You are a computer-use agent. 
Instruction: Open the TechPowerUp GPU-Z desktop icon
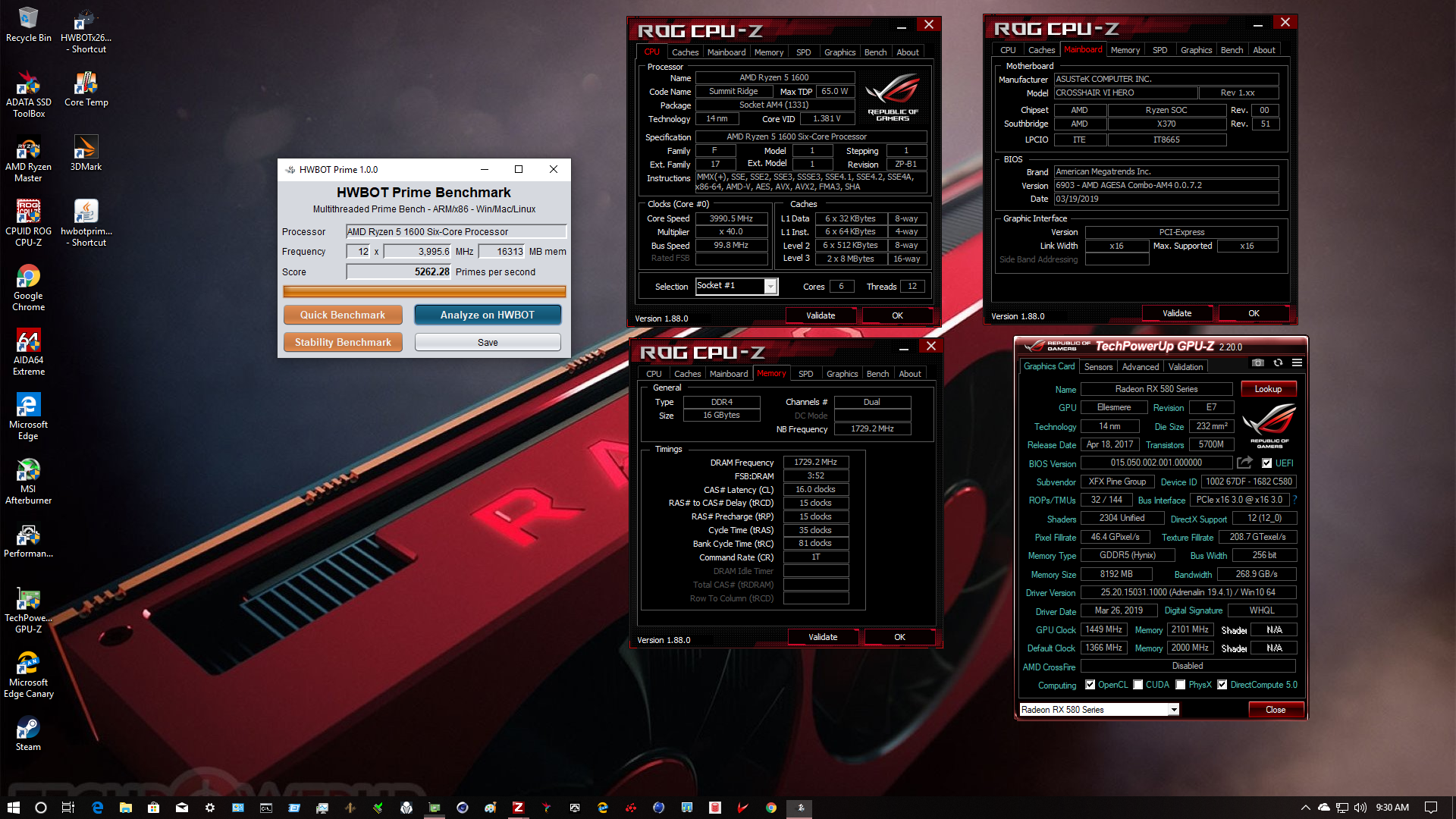pos(29,610)
